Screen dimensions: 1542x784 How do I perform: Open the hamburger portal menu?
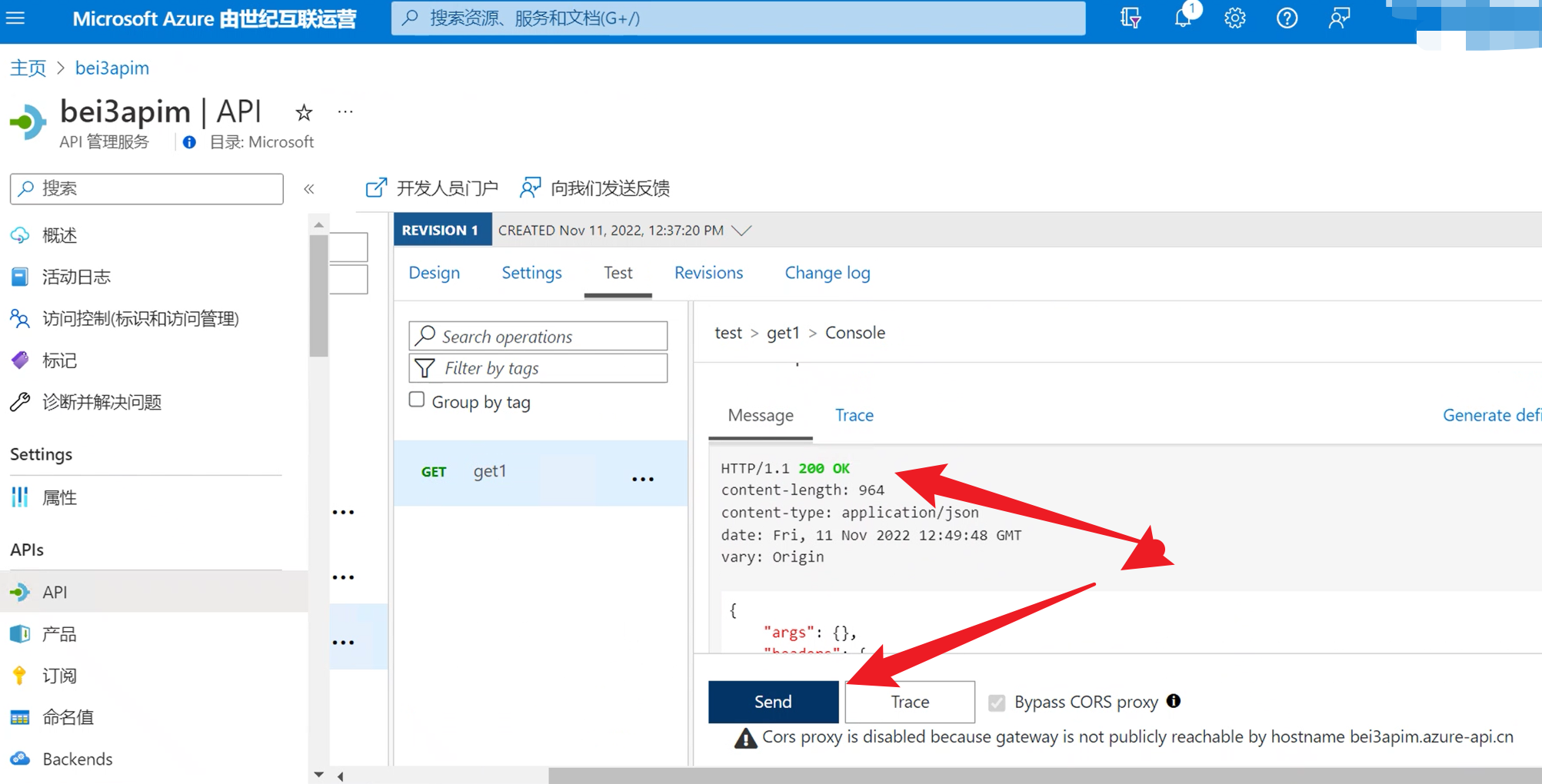point(15,18)
